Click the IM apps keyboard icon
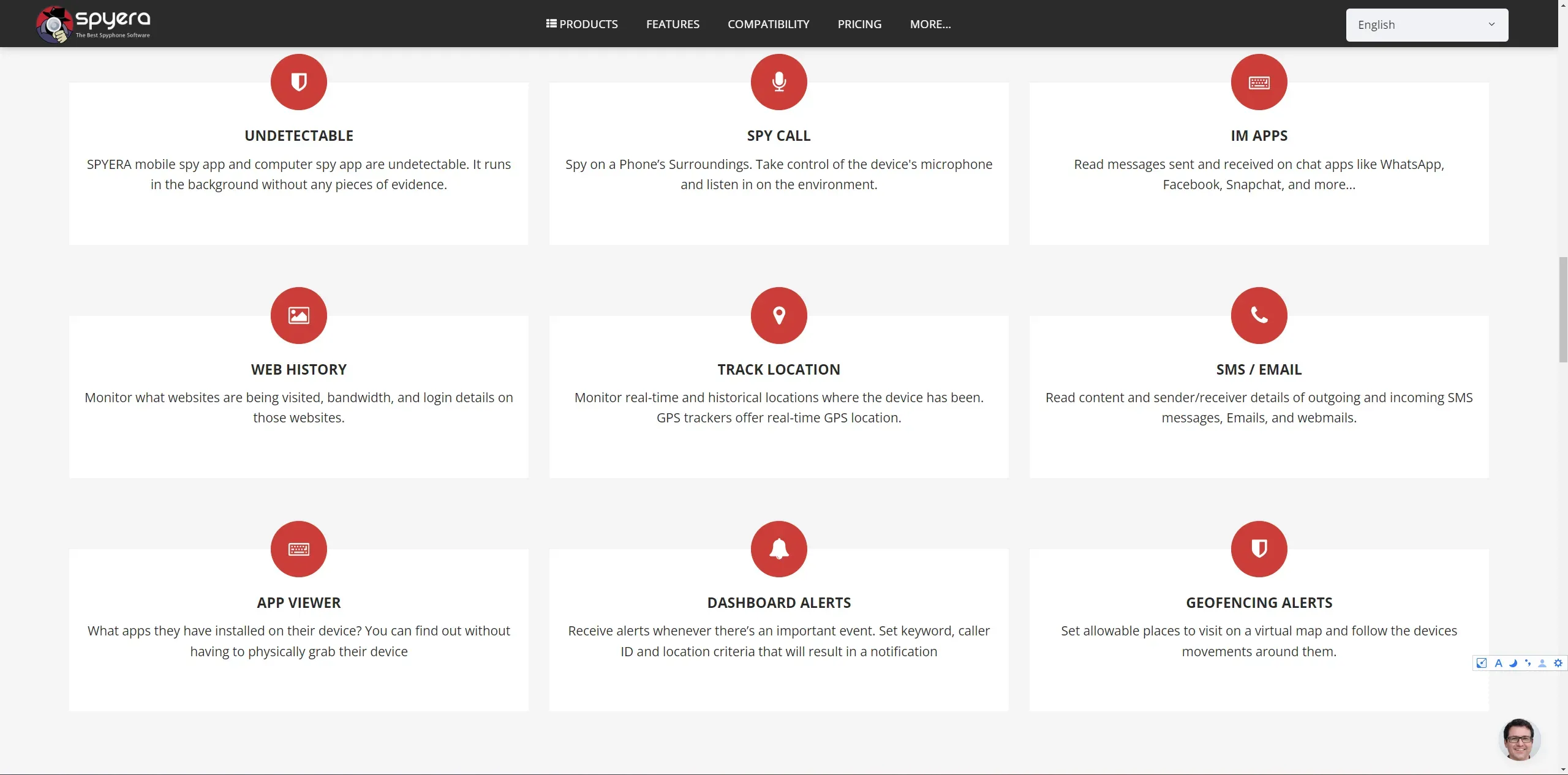1568x775 pixels. click(x=1259, y=81)
